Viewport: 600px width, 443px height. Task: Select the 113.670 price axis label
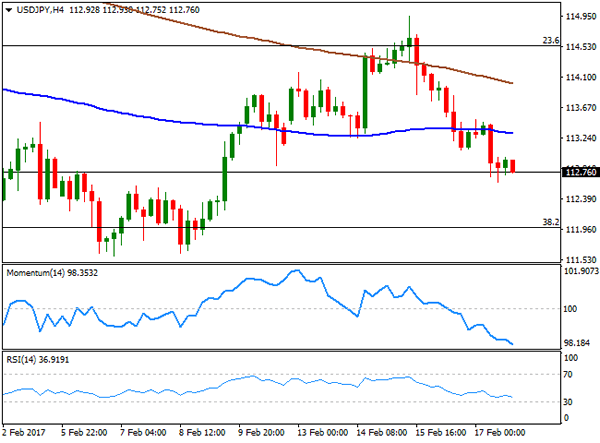point(580,108)
